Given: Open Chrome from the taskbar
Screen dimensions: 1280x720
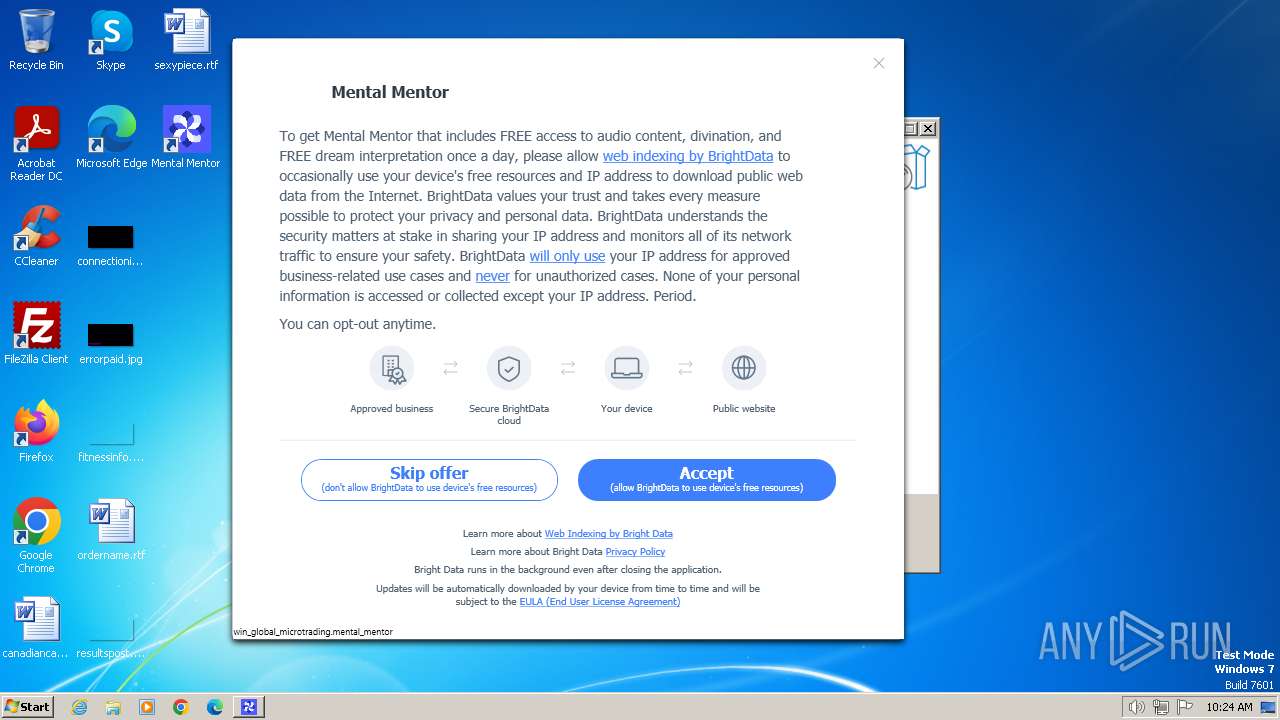Looking at the screenshot, I should pyautogui.click(x=181, y=707).
